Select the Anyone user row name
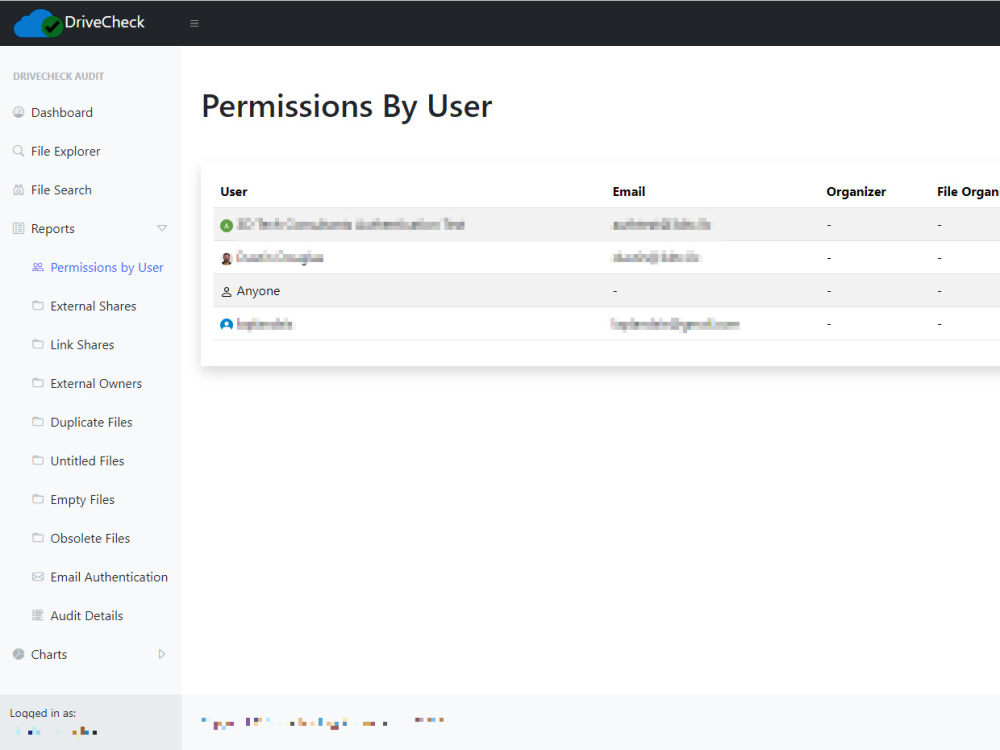Viewport: 1000px width, 750px height. click(x=258, y=291)
